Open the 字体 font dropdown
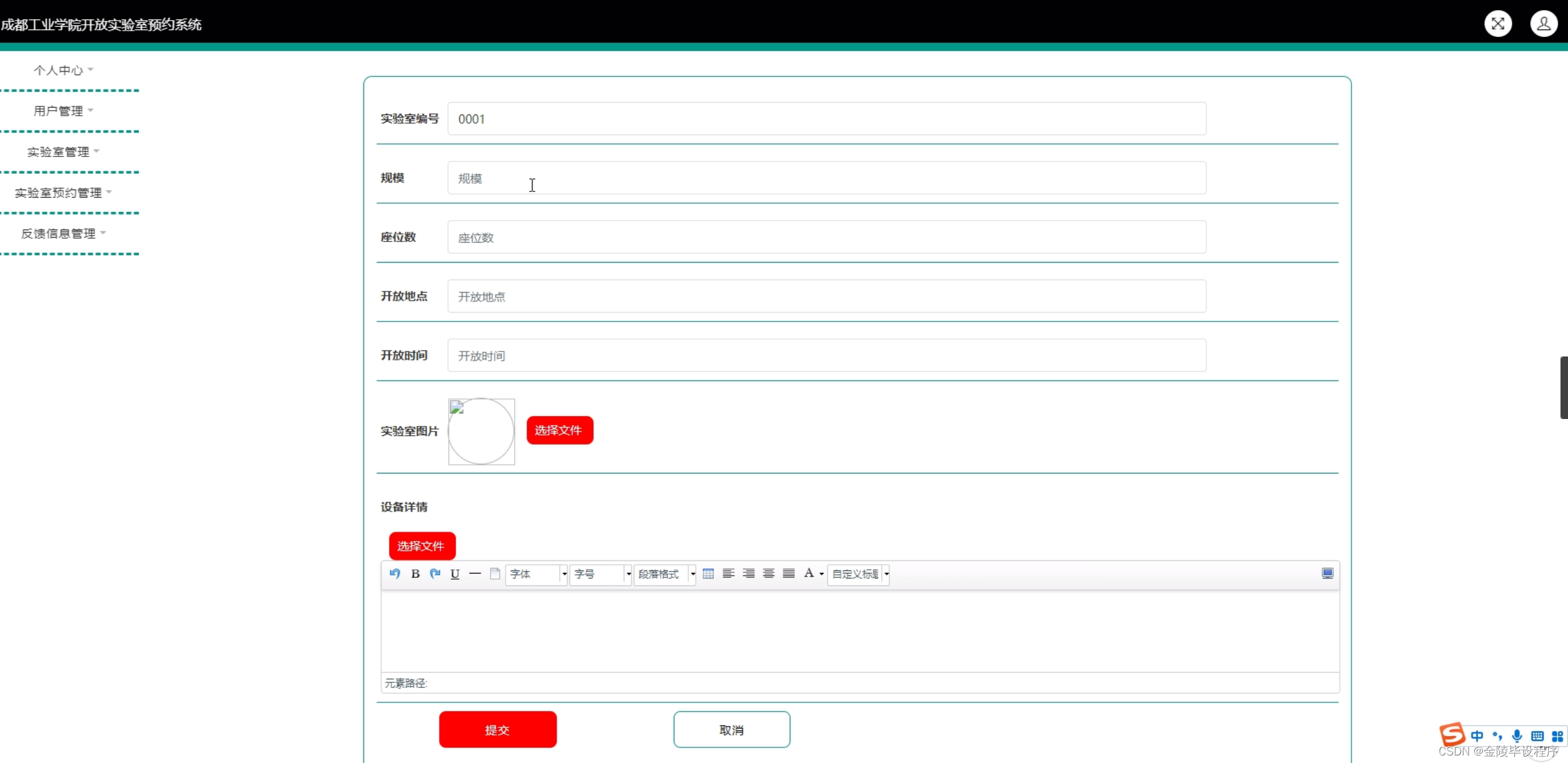Image resolution: width=1568 pixels, height=763 pixels. (x=535, y=574)
